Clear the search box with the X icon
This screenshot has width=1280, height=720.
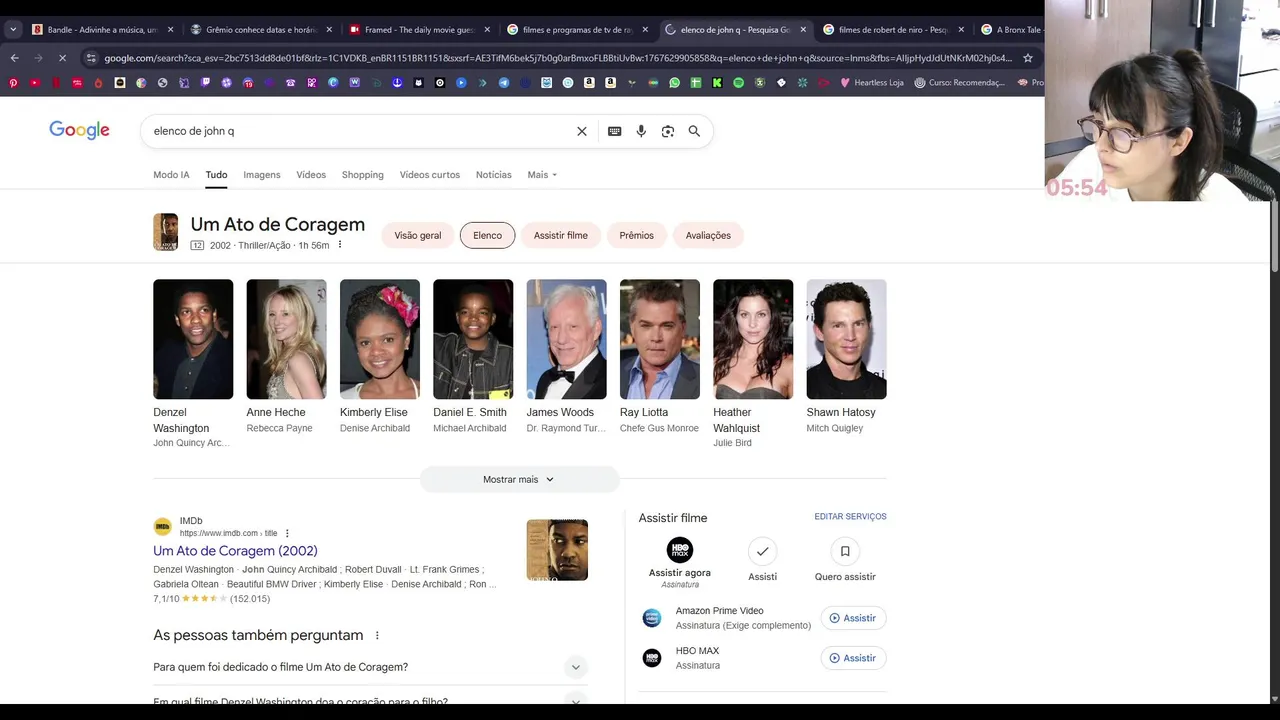pyautogui.click(x=582, y=131)
